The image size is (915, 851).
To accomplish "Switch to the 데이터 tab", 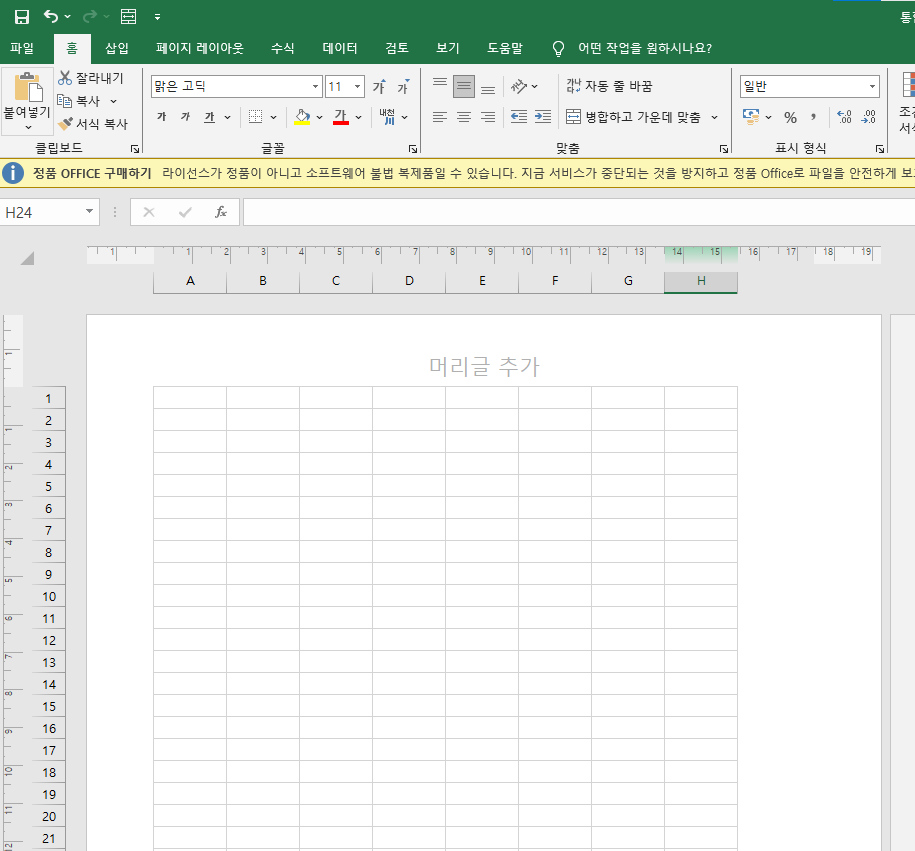I will coord(340,48).
